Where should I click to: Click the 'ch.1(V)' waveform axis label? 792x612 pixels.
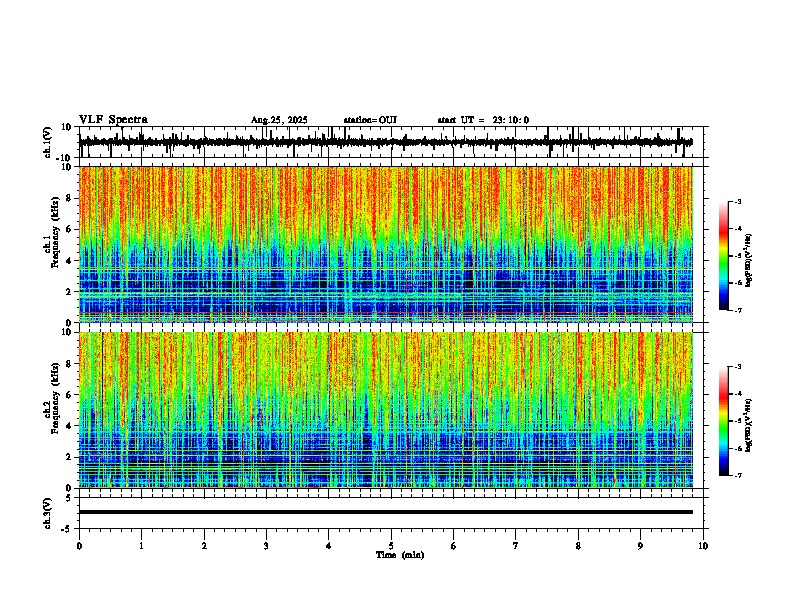48,142
